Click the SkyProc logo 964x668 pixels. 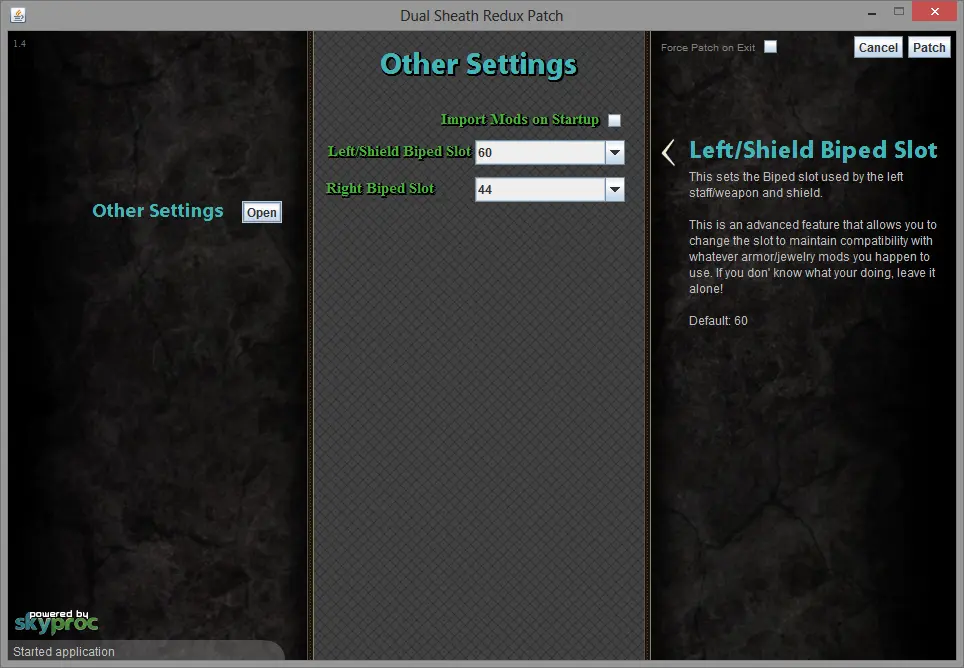pos(56,621)
